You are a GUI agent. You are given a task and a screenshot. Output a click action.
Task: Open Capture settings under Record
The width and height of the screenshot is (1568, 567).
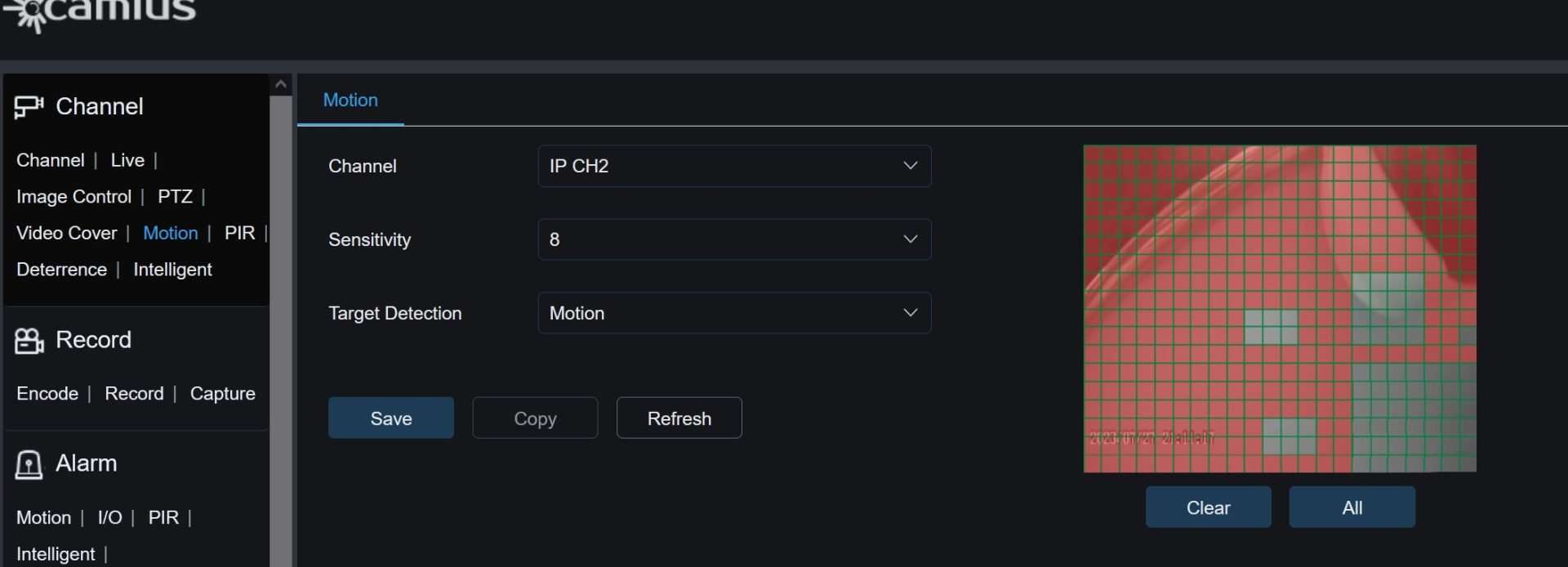(x=221, y=393)
